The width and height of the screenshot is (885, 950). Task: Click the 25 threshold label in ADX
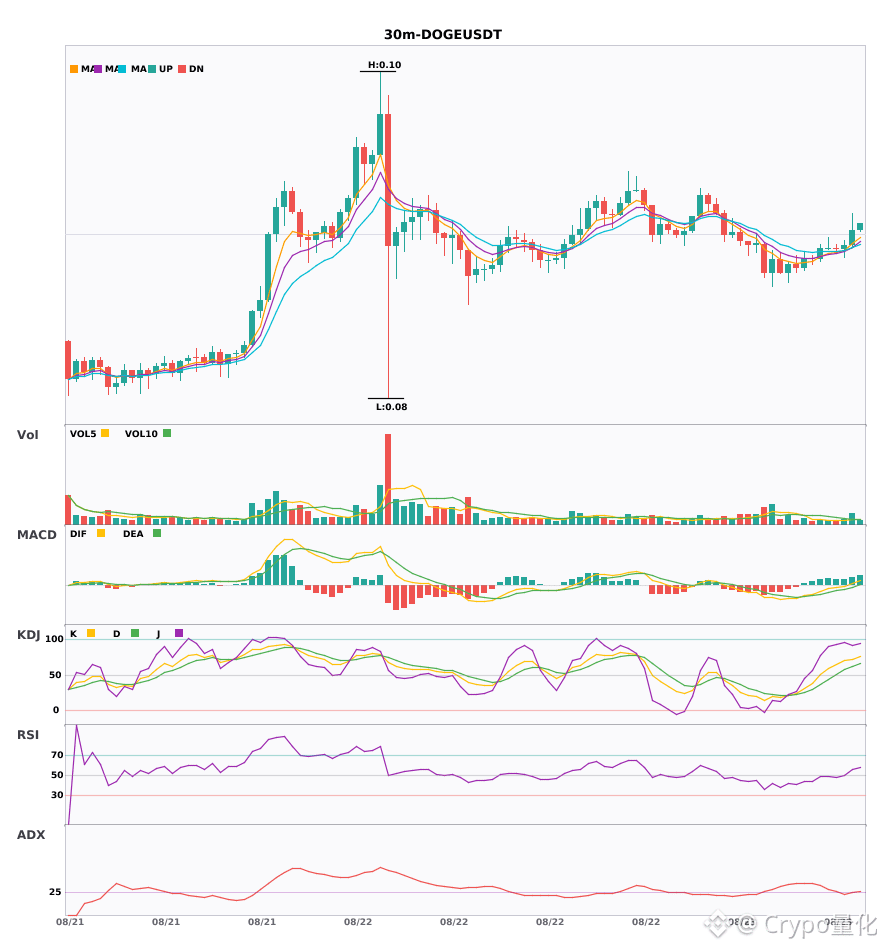click(x=55, y=892)
